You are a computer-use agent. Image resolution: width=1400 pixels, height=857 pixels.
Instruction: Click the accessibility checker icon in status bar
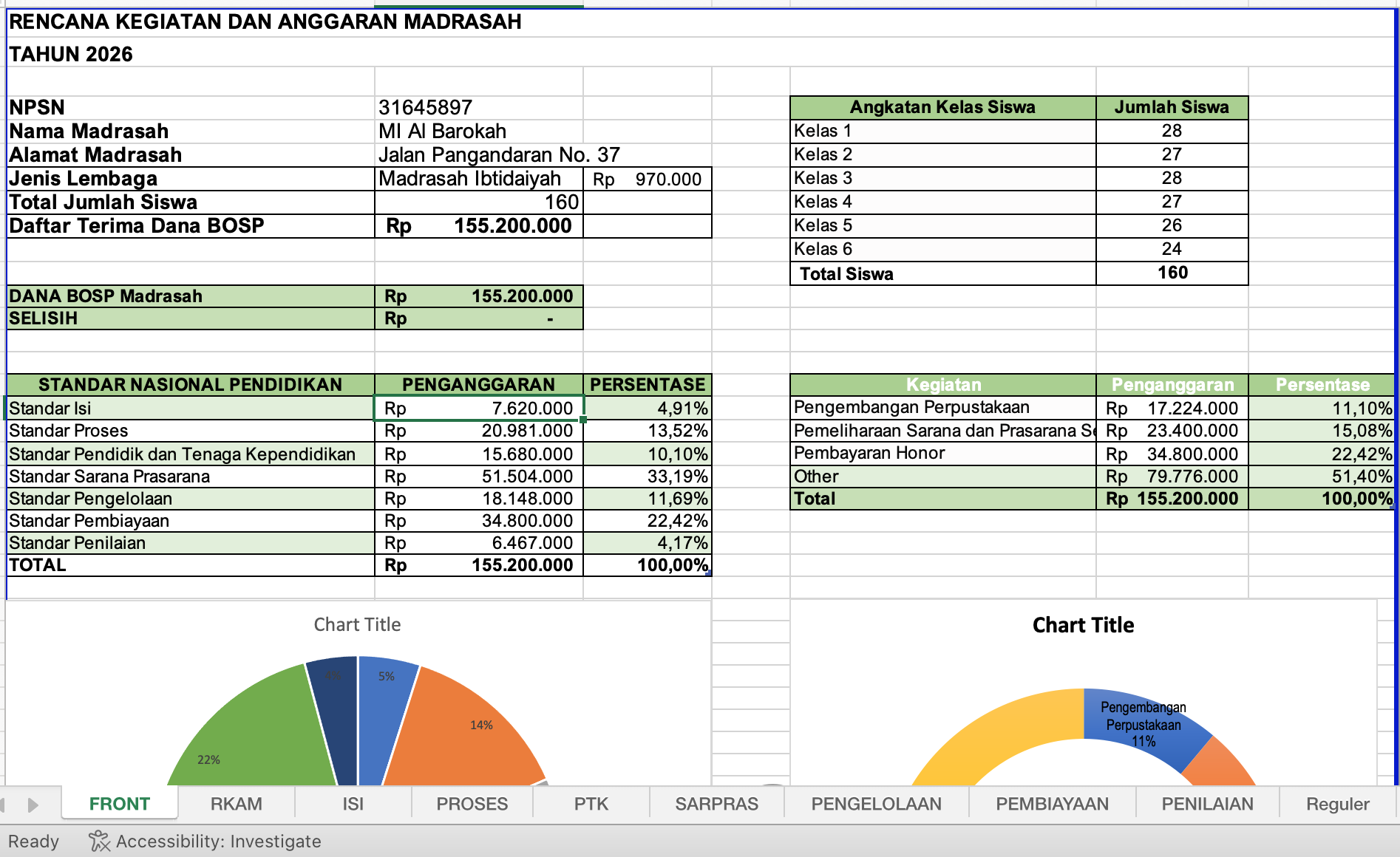coord(98,841)
